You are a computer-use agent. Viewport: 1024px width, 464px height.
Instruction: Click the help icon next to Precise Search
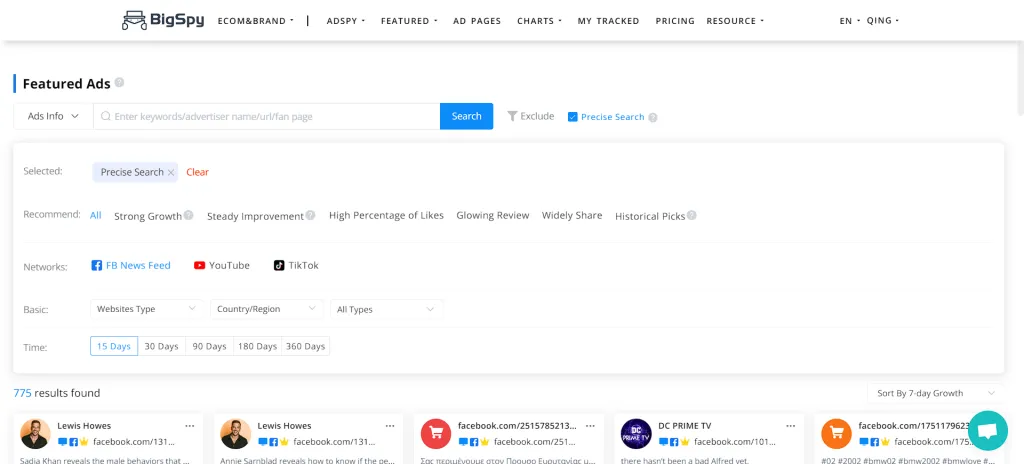653,117
